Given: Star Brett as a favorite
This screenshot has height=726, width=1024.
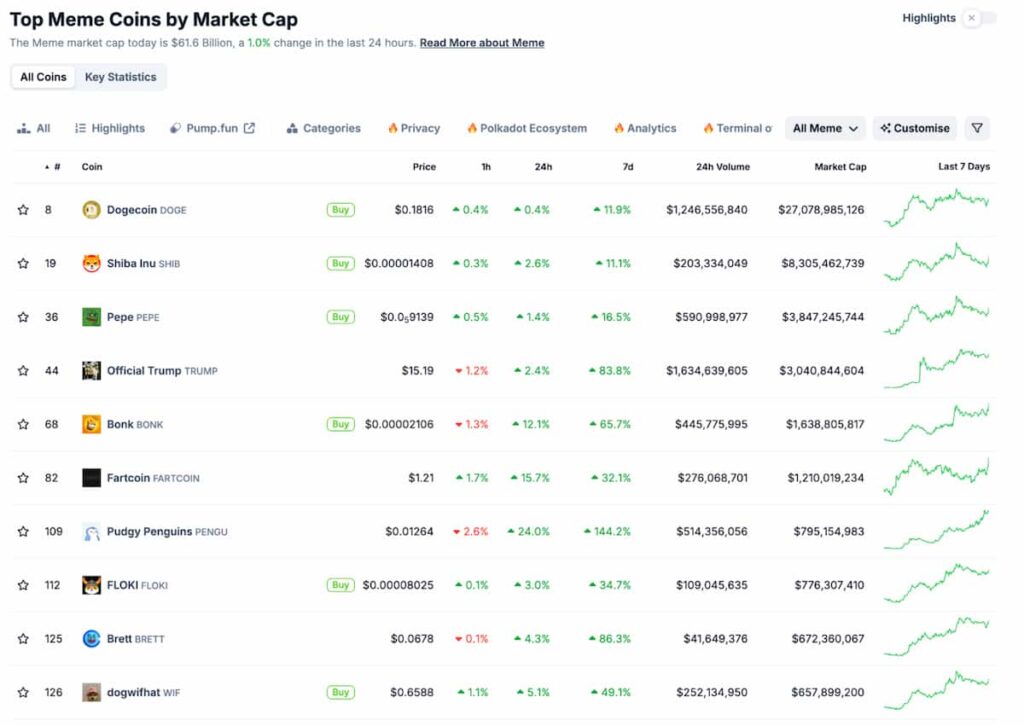Looking at the screenshot, I should point(24,639).
